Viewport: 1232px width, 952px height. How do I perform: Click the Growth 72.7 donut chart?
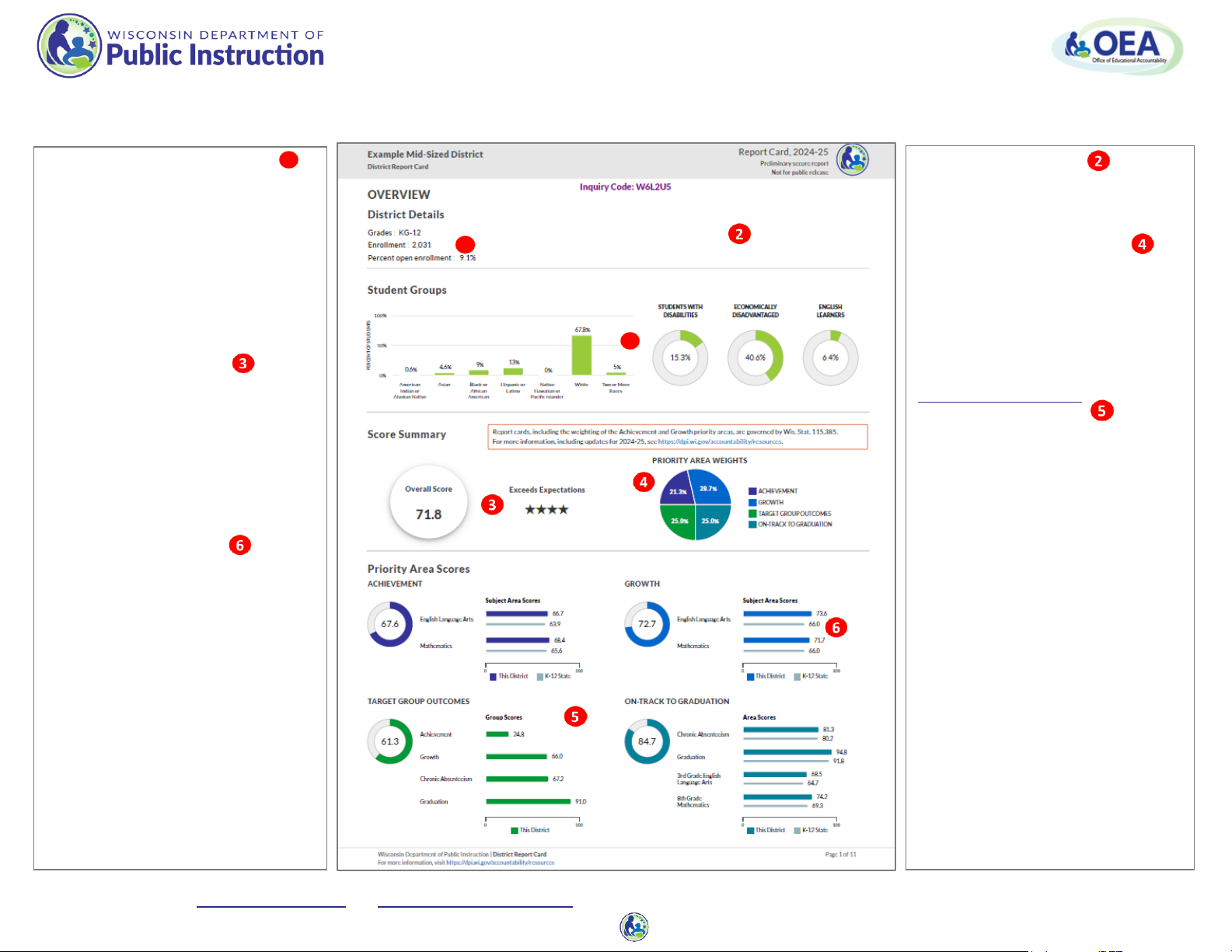(x=647, y=624)
